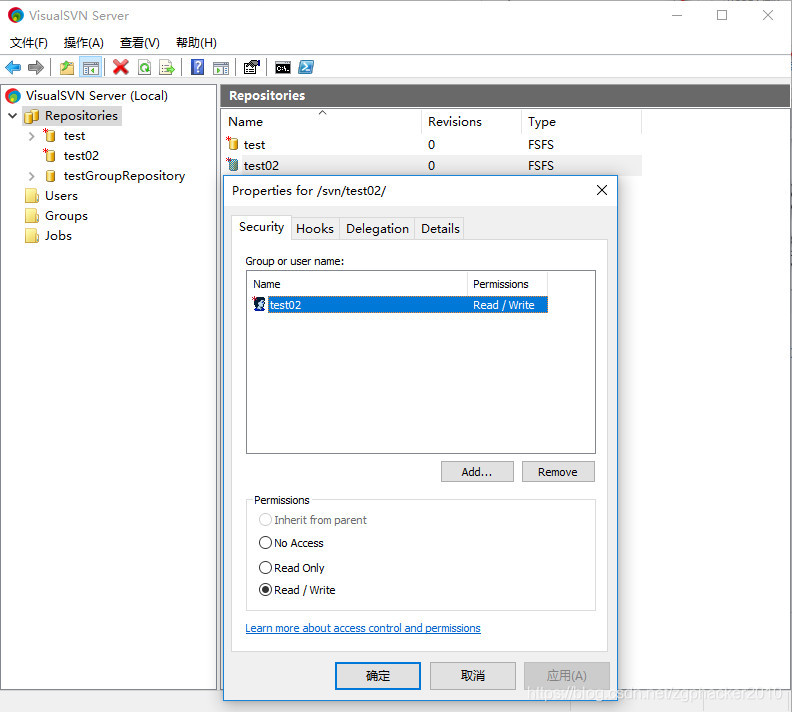Click the Up One Level folder icon
This screenshot has width=792, height=712.
(x=67, y=67)
